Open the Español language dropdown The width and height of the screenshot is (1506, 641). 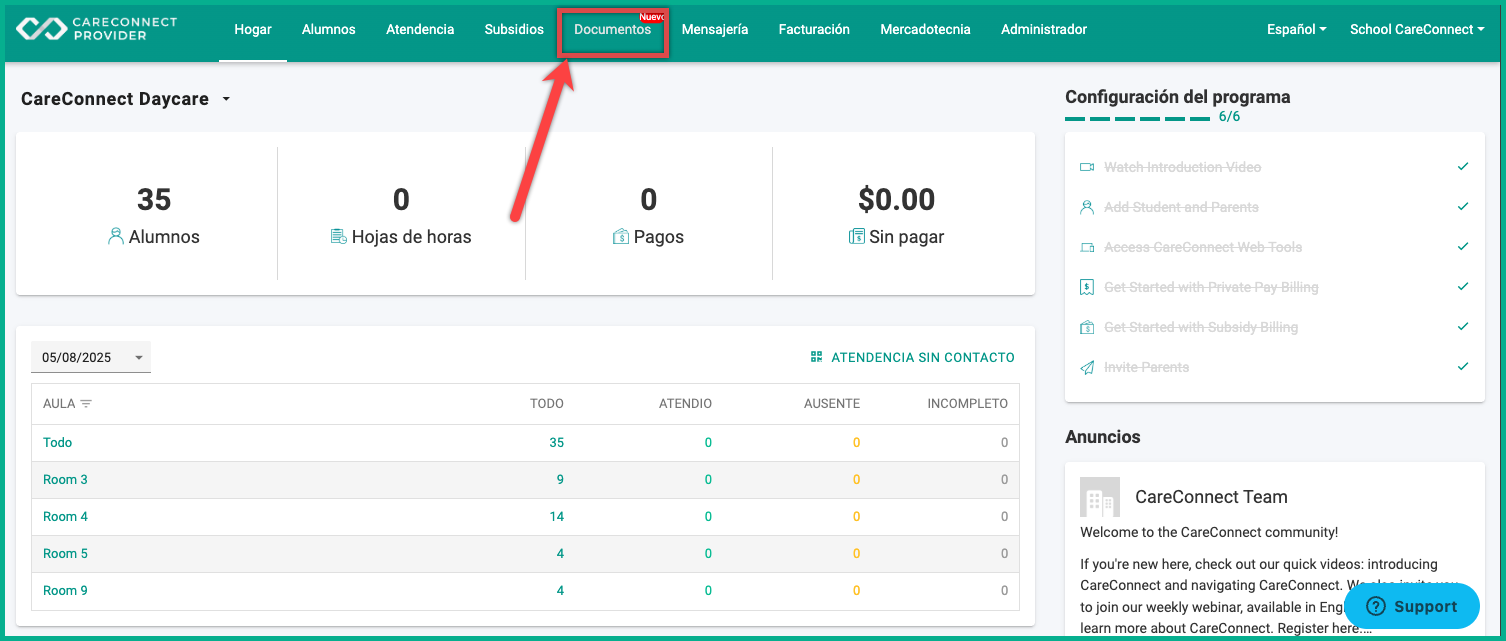point(1296,29)
